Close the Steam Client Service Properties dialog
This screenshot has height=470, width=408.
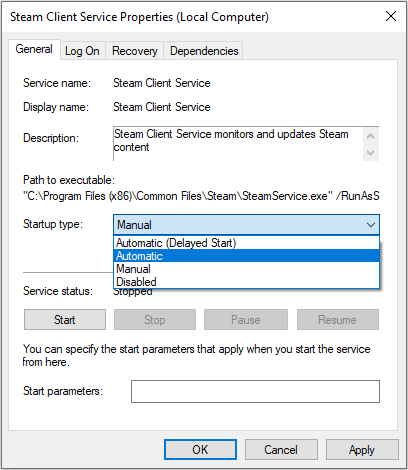coord(391,16)
